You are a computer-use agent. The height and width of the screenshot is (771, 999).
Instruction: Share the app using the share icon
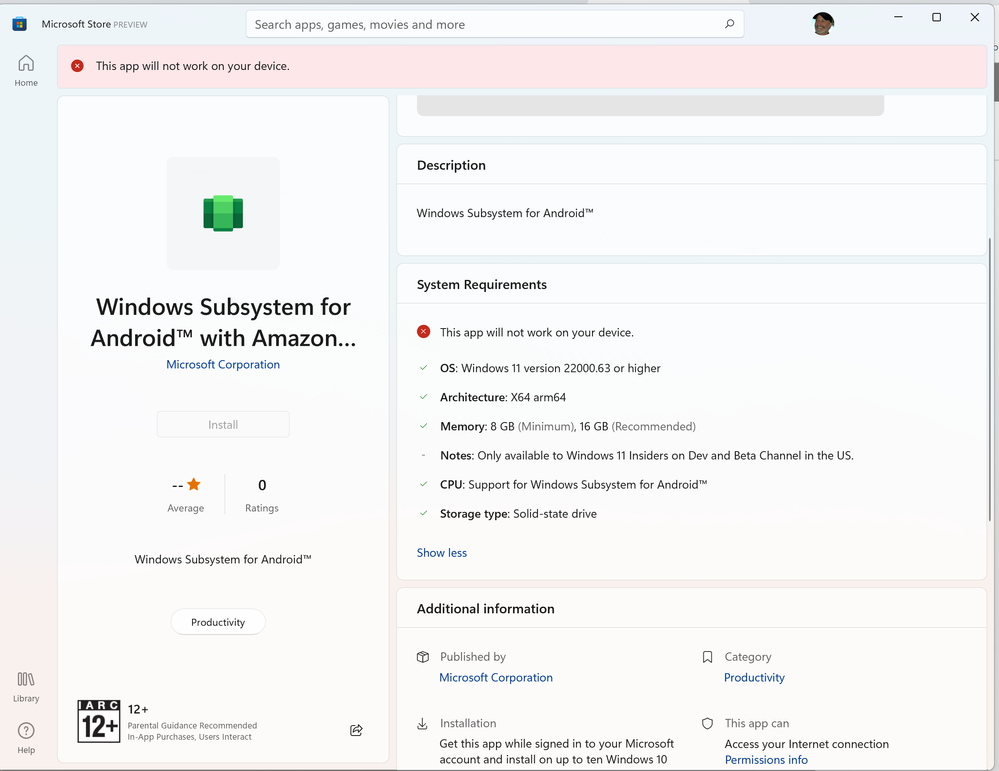[x=355, y=730]
